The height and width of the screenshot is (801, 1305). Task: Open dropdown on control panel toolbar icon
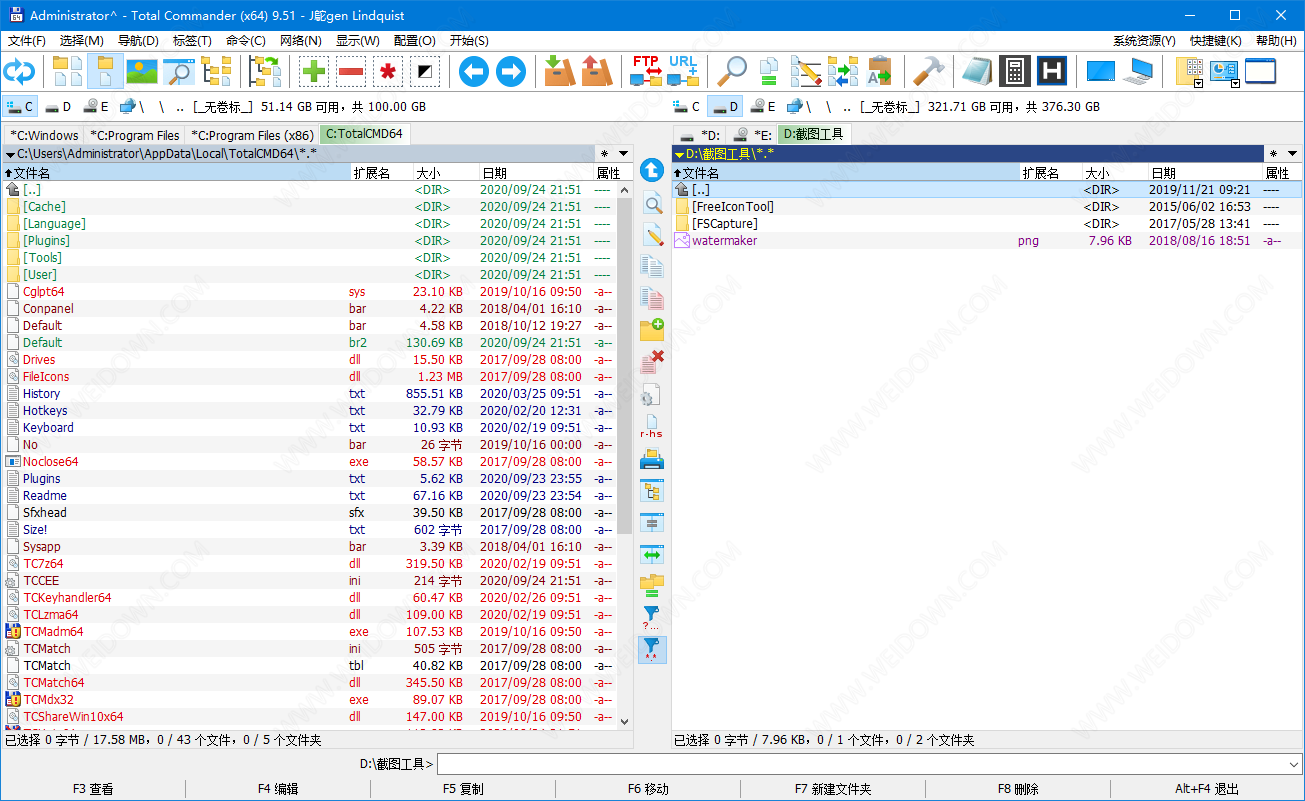(x=1235, y=84)
